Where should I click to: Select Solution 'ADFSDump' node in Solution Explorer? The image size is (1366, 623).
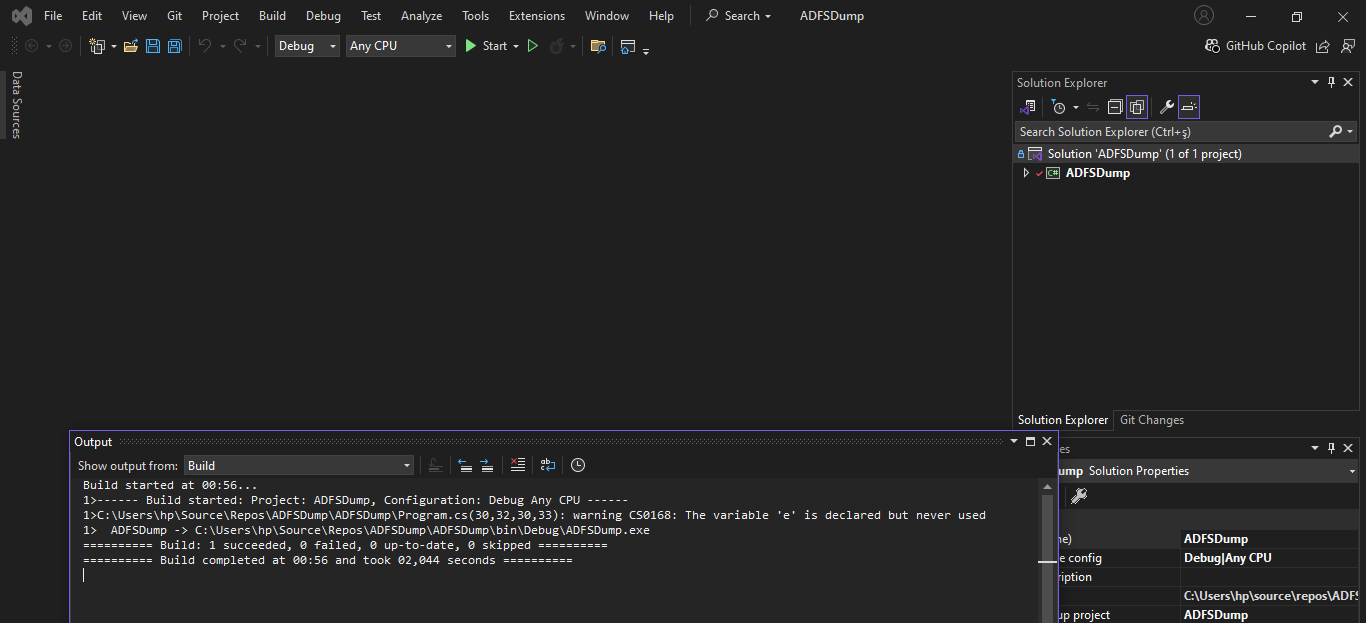[1186, 154]
